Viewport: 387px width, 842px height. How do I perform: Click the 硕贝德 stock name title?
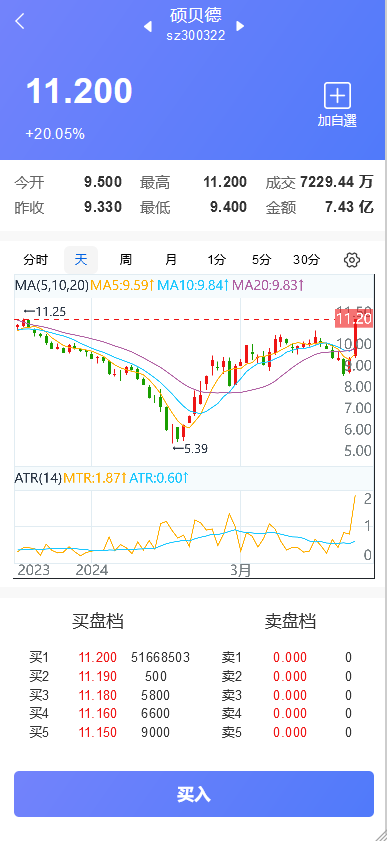click(195, 15)
